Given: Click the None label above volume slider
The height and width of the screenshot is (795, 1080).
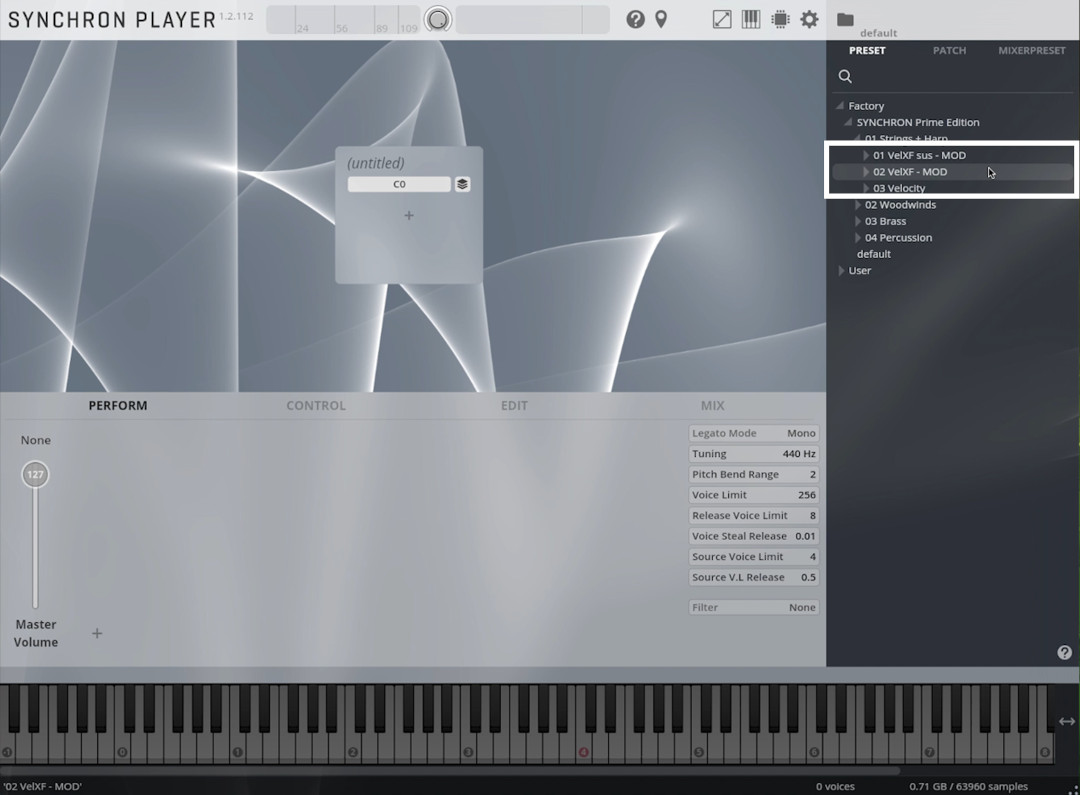Looking at the screenshot, I should point(35,440).
